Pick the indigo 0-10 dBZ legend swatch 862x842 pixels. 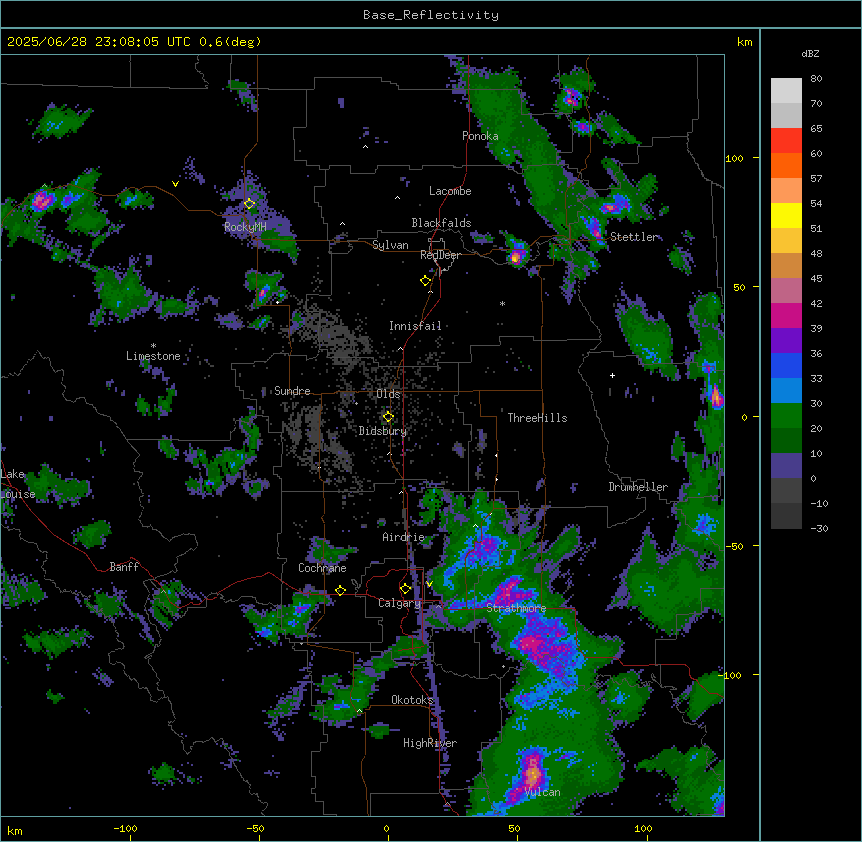point(786,466)
